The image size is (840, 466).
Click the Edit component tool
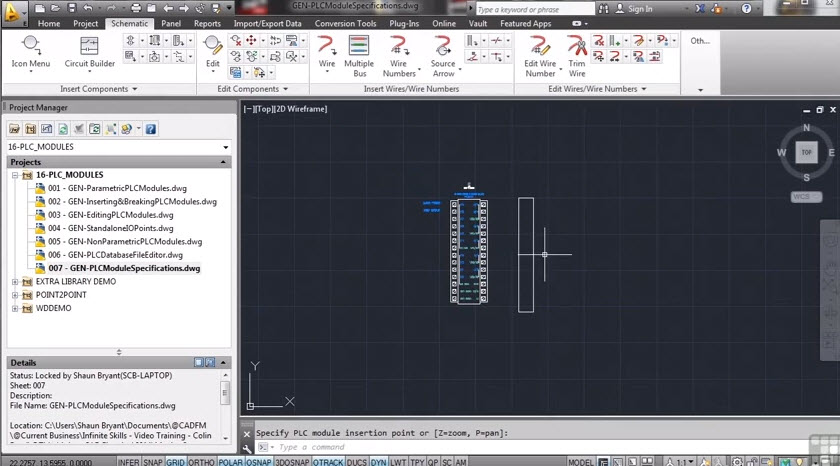pyautogui.click(x=213, y=52)
